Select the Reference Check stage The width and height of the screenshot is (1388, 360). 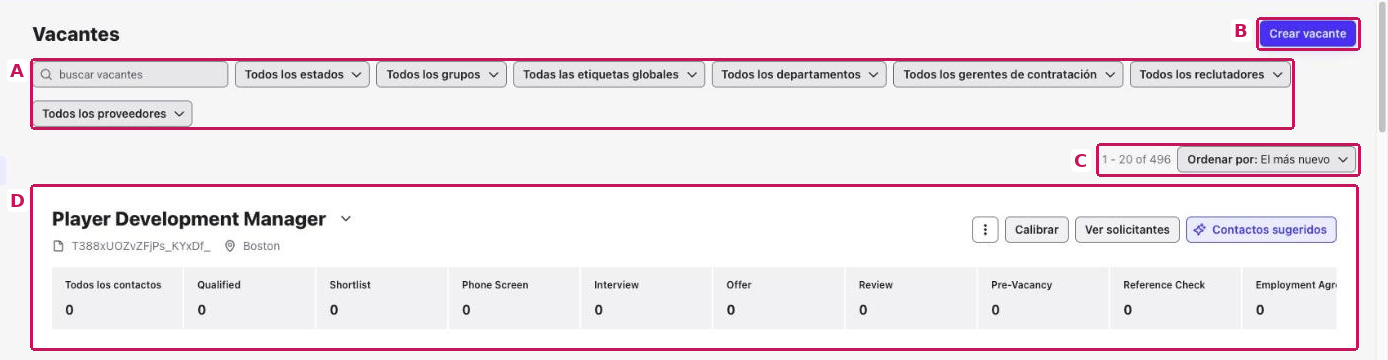tap(1175, 298)
